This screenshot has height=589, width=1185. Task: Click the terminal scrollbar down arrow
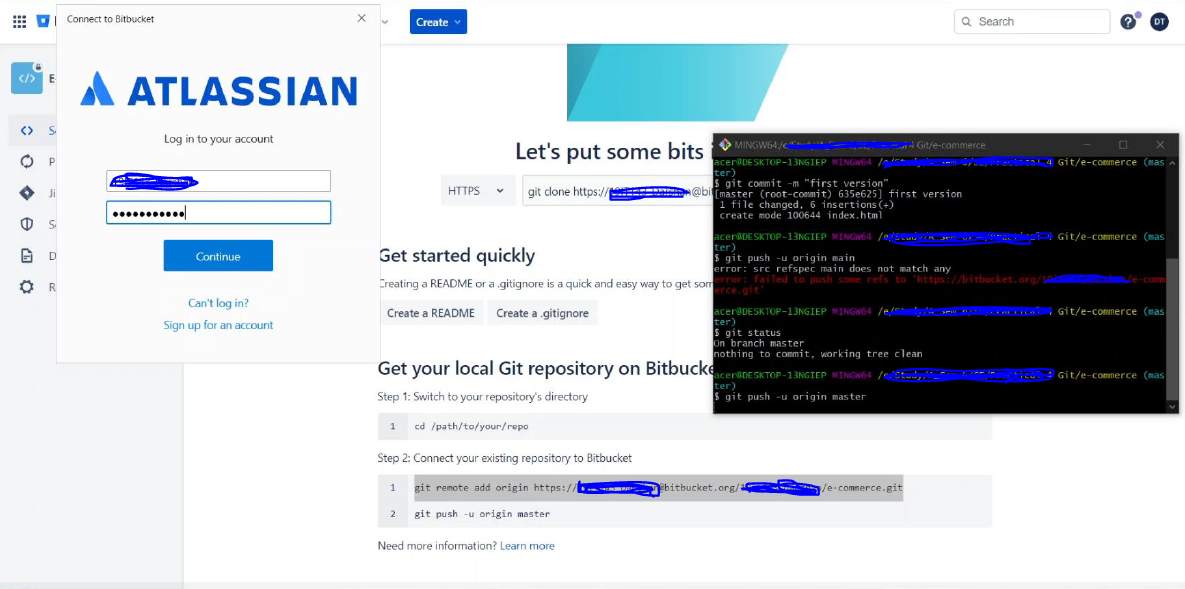point(1172,407)
